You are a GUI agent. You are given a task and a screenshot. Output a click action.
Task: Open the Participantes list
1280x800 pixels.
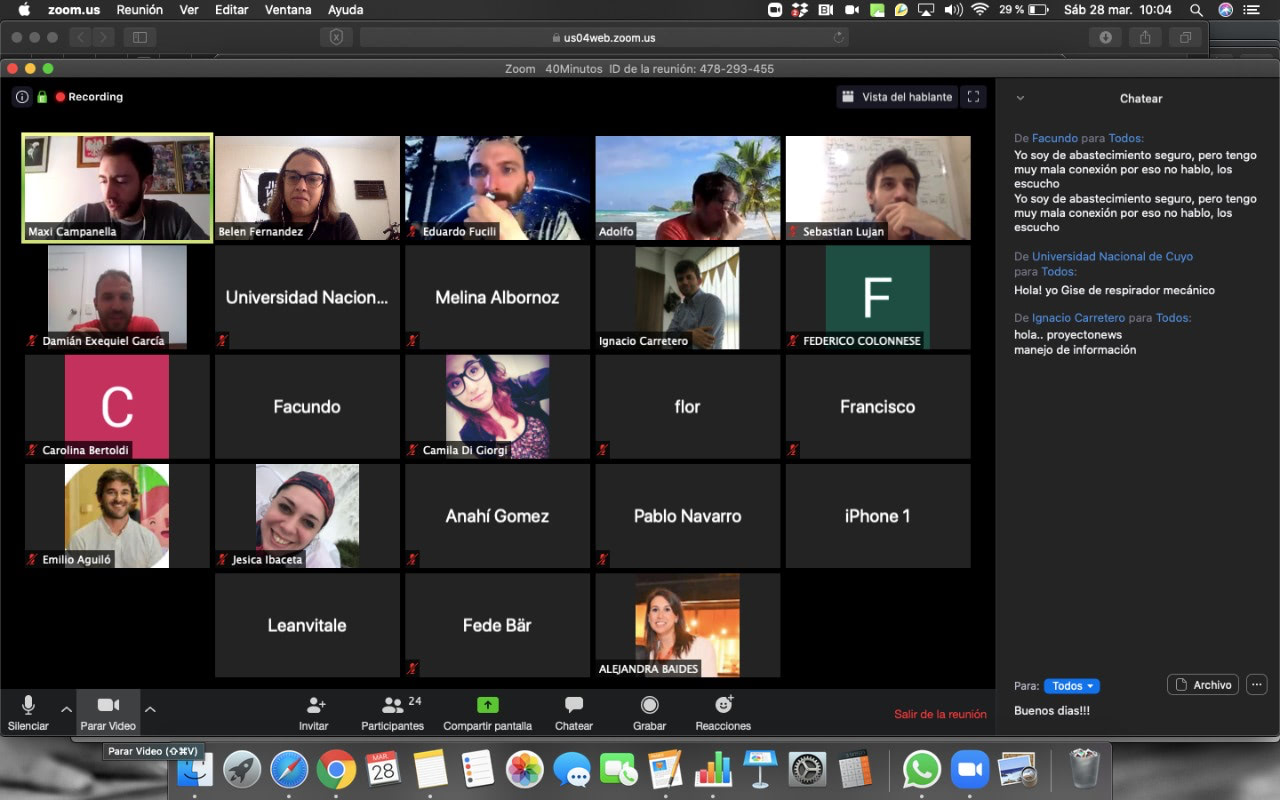point(393,713)
